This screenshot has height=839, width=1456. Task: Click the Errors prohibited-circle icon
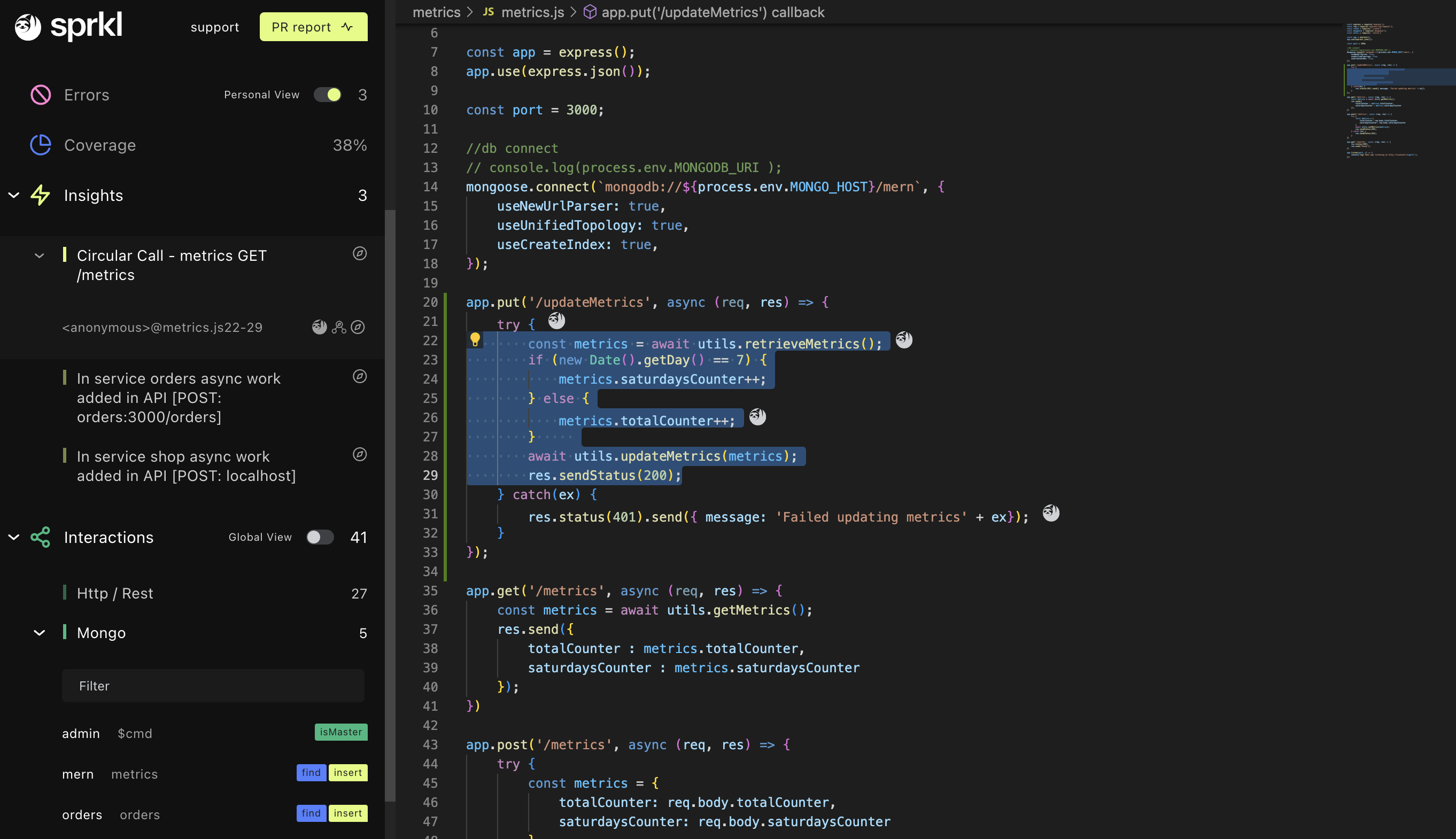tap(40, 95)
